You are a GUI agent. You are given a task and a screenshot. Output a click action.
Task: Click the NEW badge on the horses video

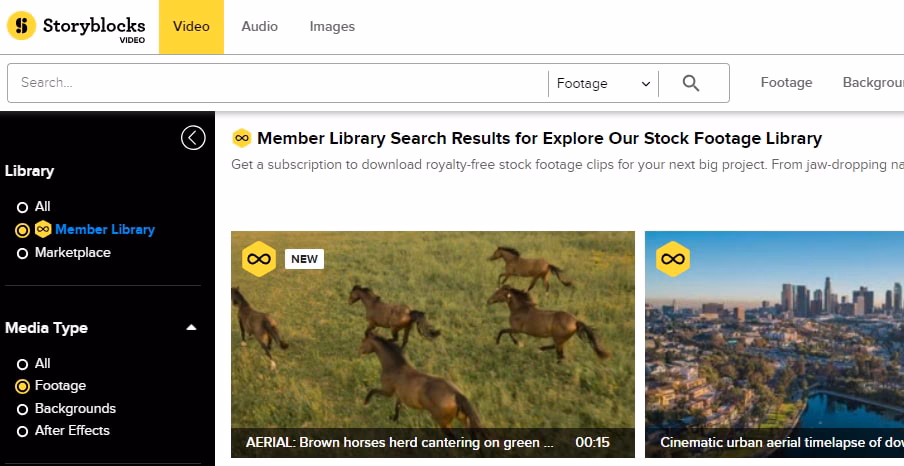[304, 259]
